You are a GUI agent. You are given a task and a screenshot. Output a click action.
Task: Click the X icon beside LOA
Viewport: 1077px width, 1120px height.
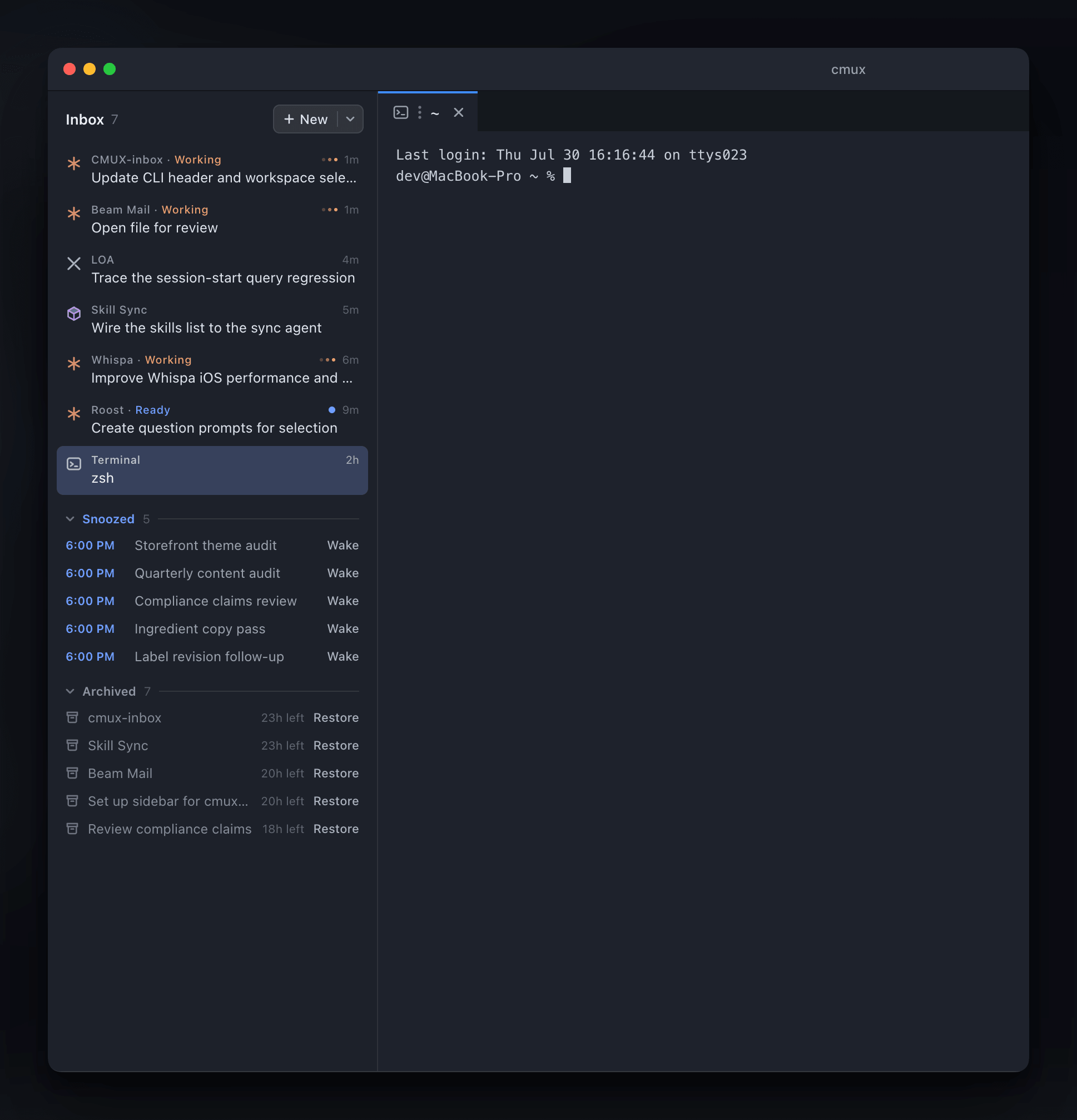(x=74, y=264)
